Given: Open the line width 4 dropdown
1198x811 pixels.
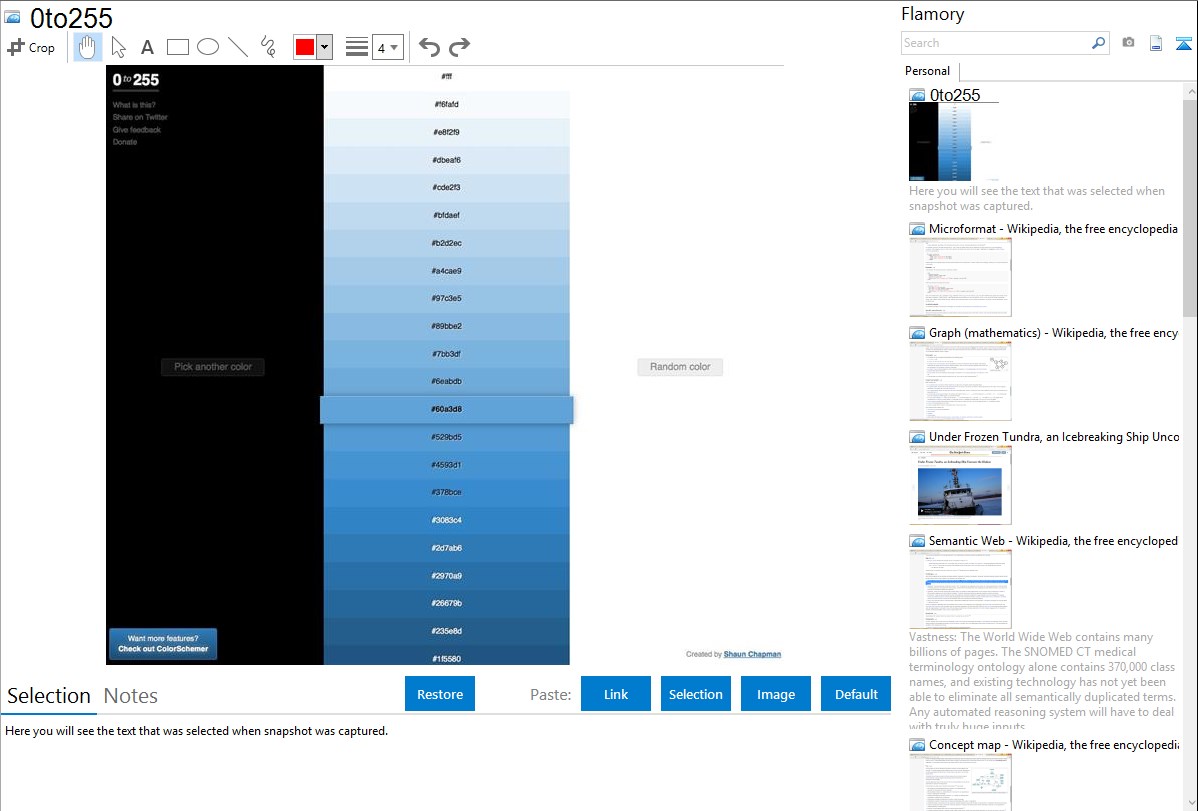Looking at the screenshot, I should coord(387,47).
